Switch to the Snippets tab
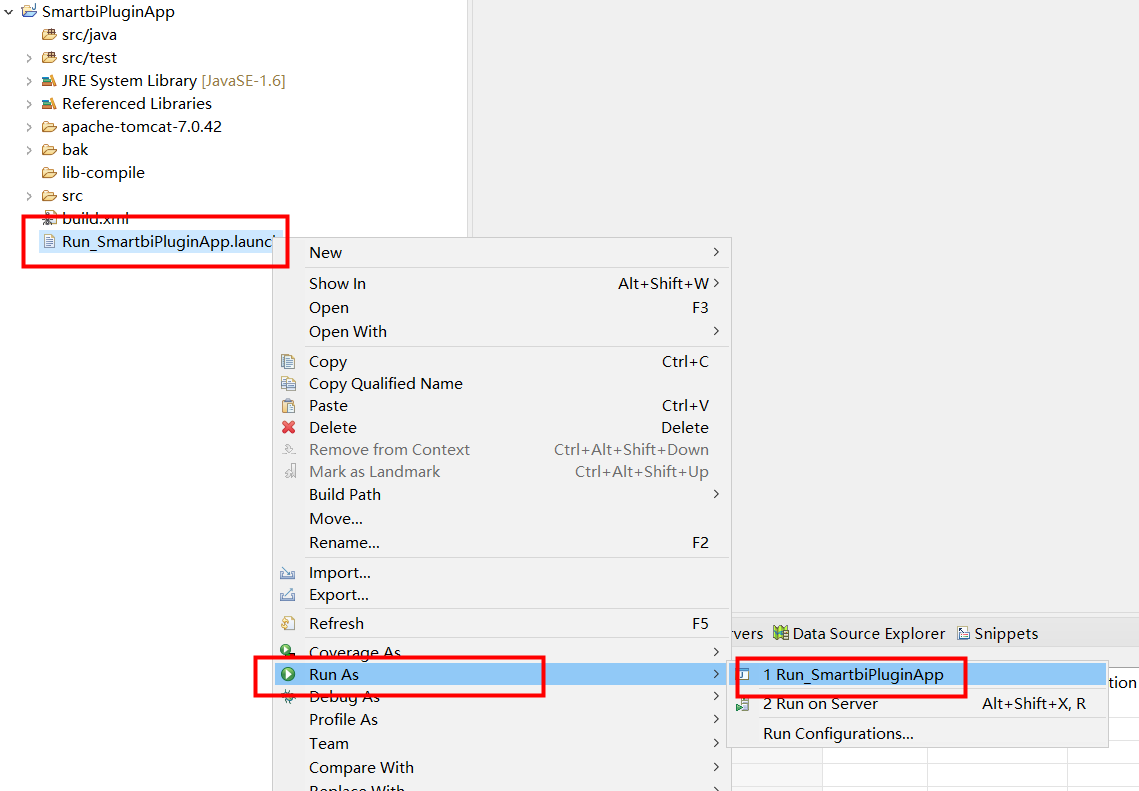The image size is (1139, 791). pyautogui.click(x=997, y=633)
